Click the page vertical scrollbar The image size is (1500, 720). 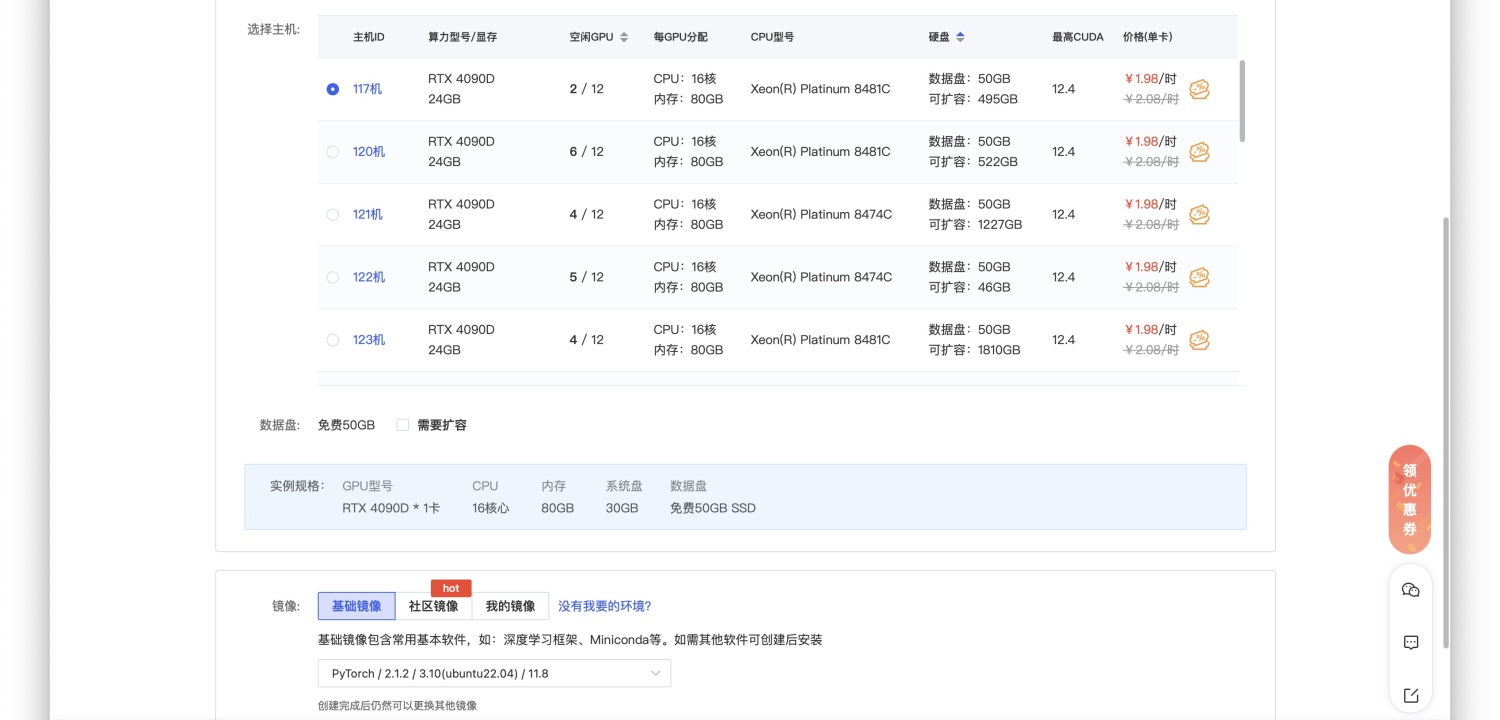[x=1446, y=432]
